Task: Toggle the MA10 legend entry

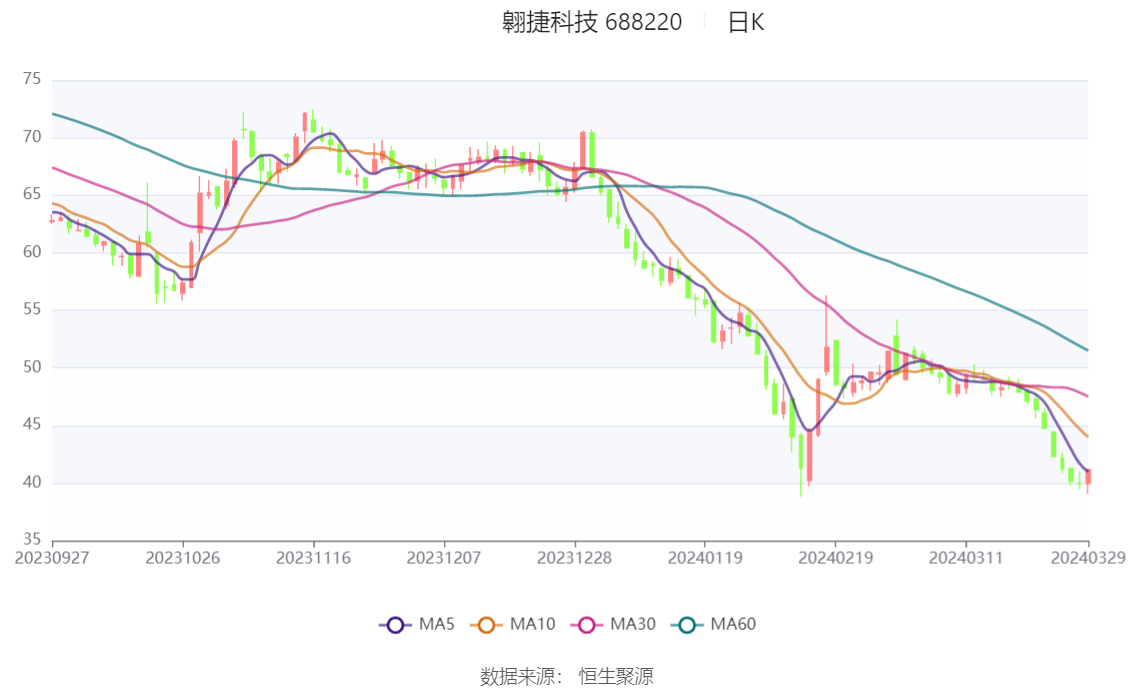Action: (513, 624)
